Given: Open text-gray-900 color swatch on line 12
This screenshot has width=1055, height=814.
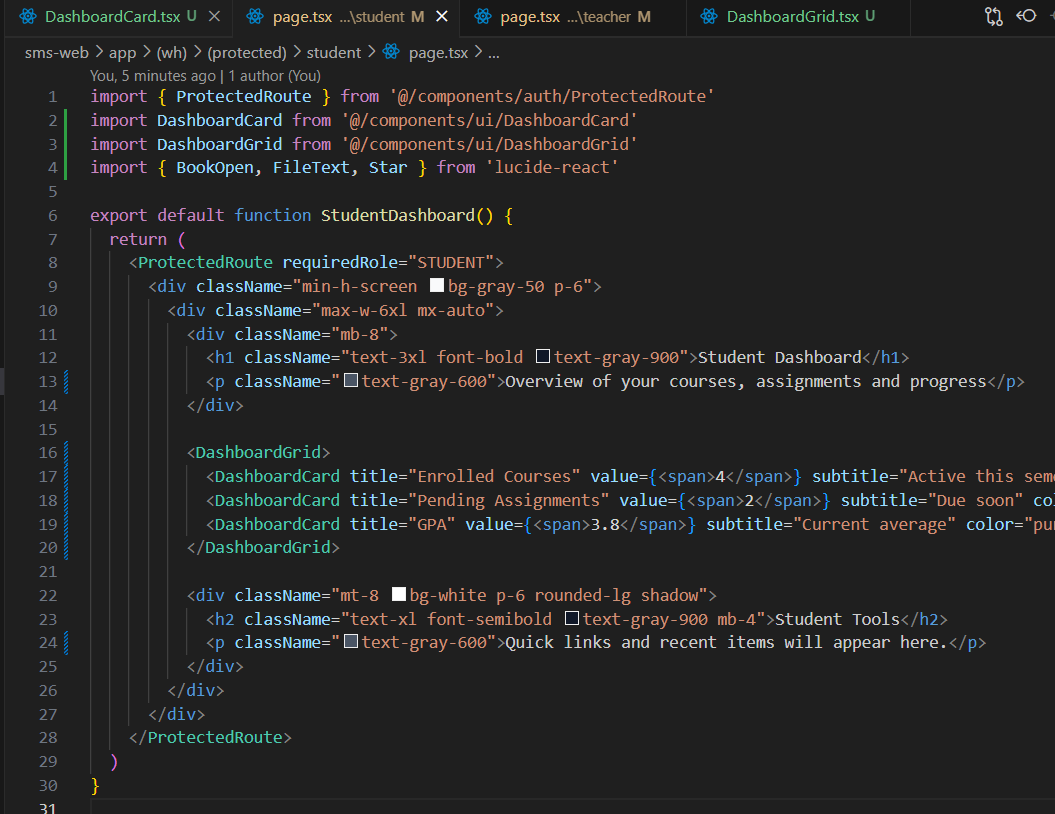Looking at the screenshot, I should (x=543, y=357).
